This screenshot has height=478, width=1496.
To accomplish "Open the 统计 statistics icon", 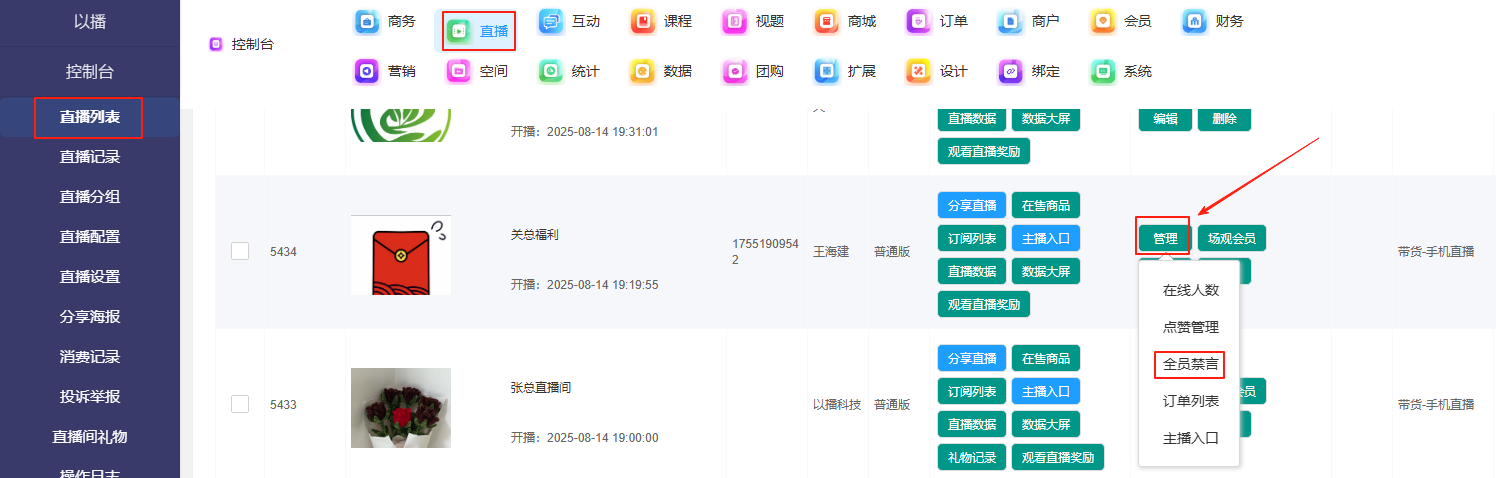I will [x=551, y=72].
